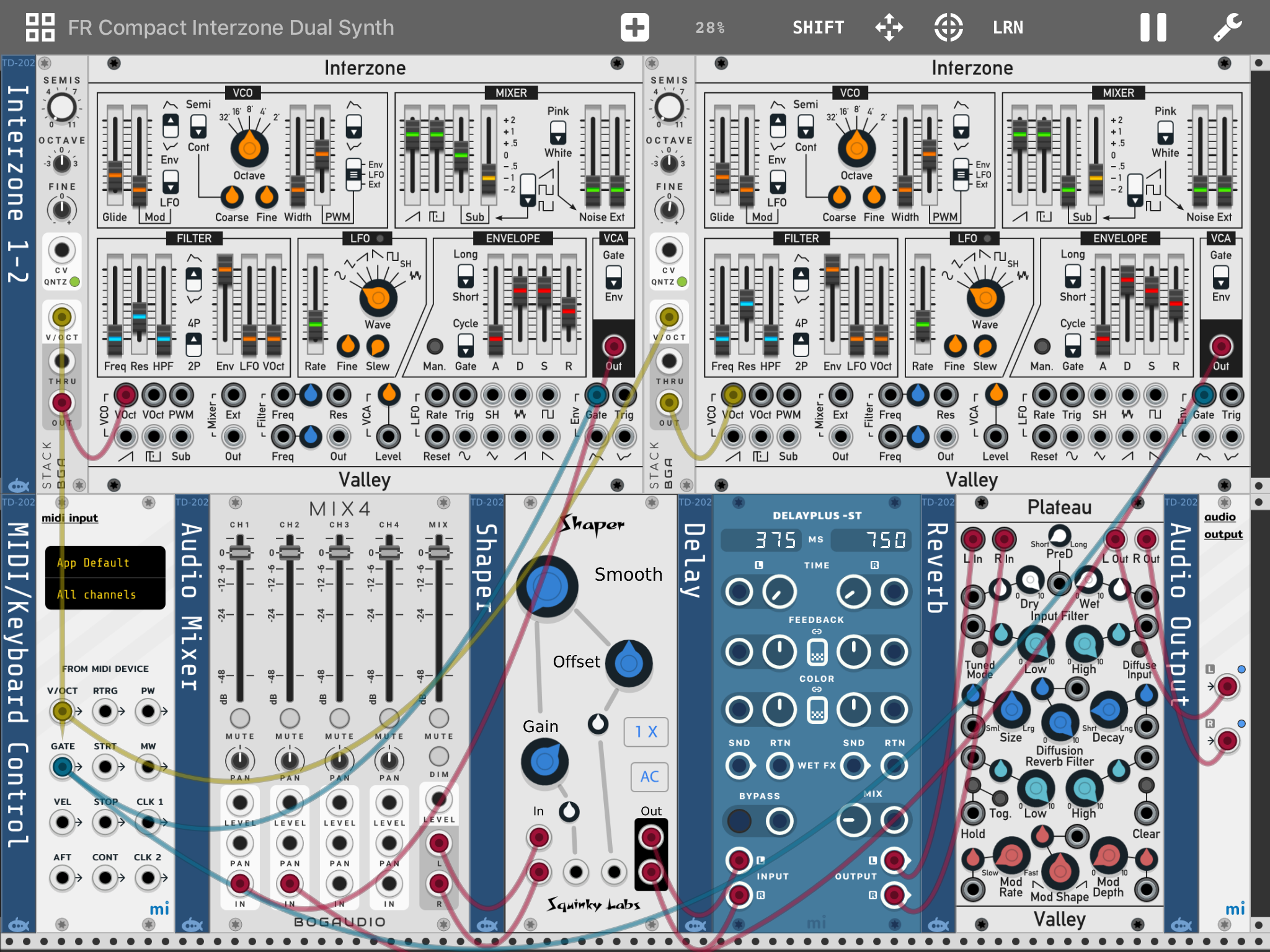Click the 1X oversampling button on Shaper
This screenshot has height=952, width=1270.
click(646, 732)
